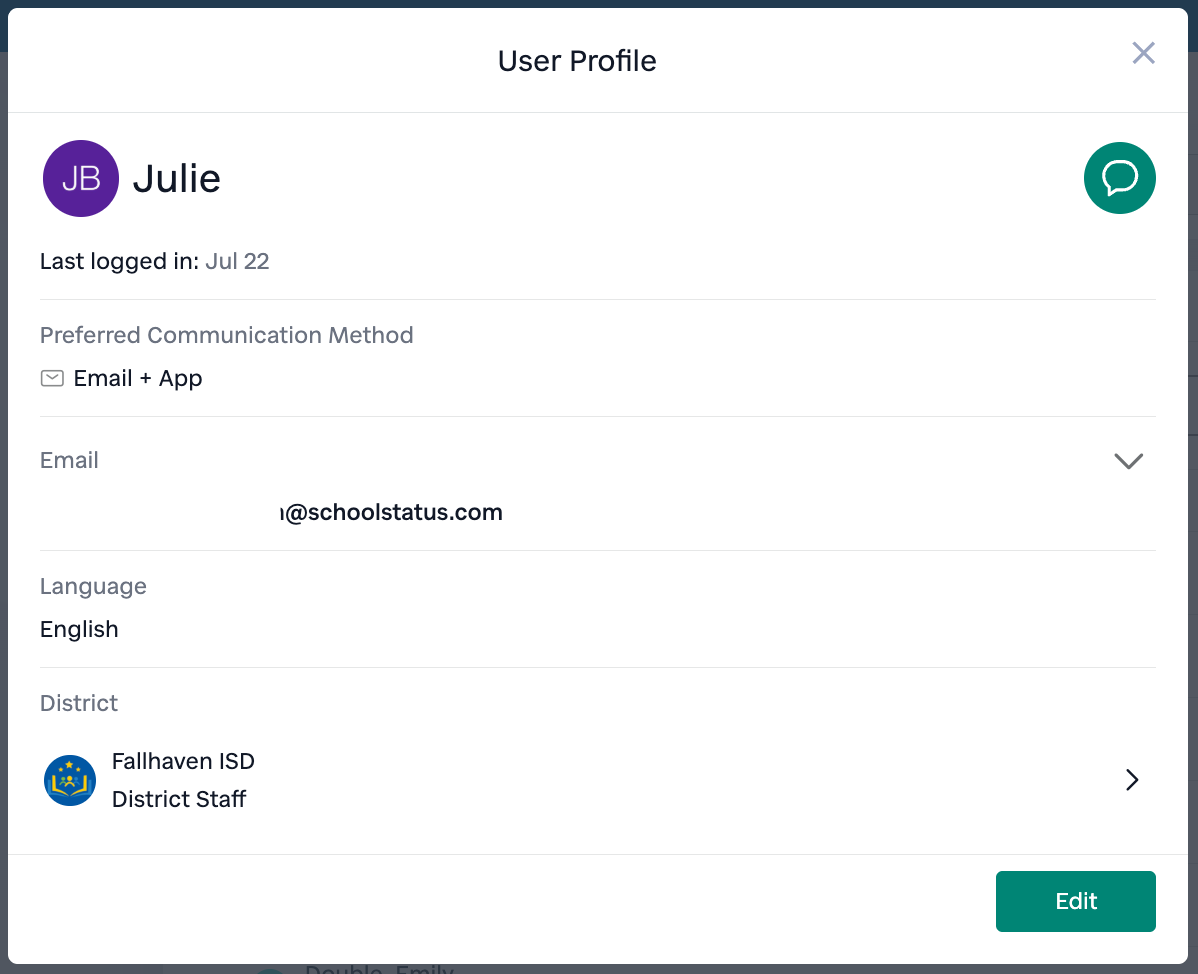Click the District section label
Image resolution: width=1198 pixels, height=974 pixels.
tap(79, 703)
